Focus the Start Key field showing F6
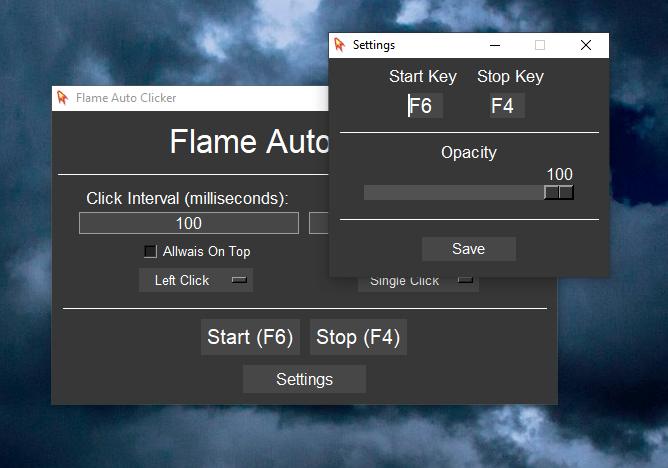This screenshot has width=668, height=468. point(425,106)
